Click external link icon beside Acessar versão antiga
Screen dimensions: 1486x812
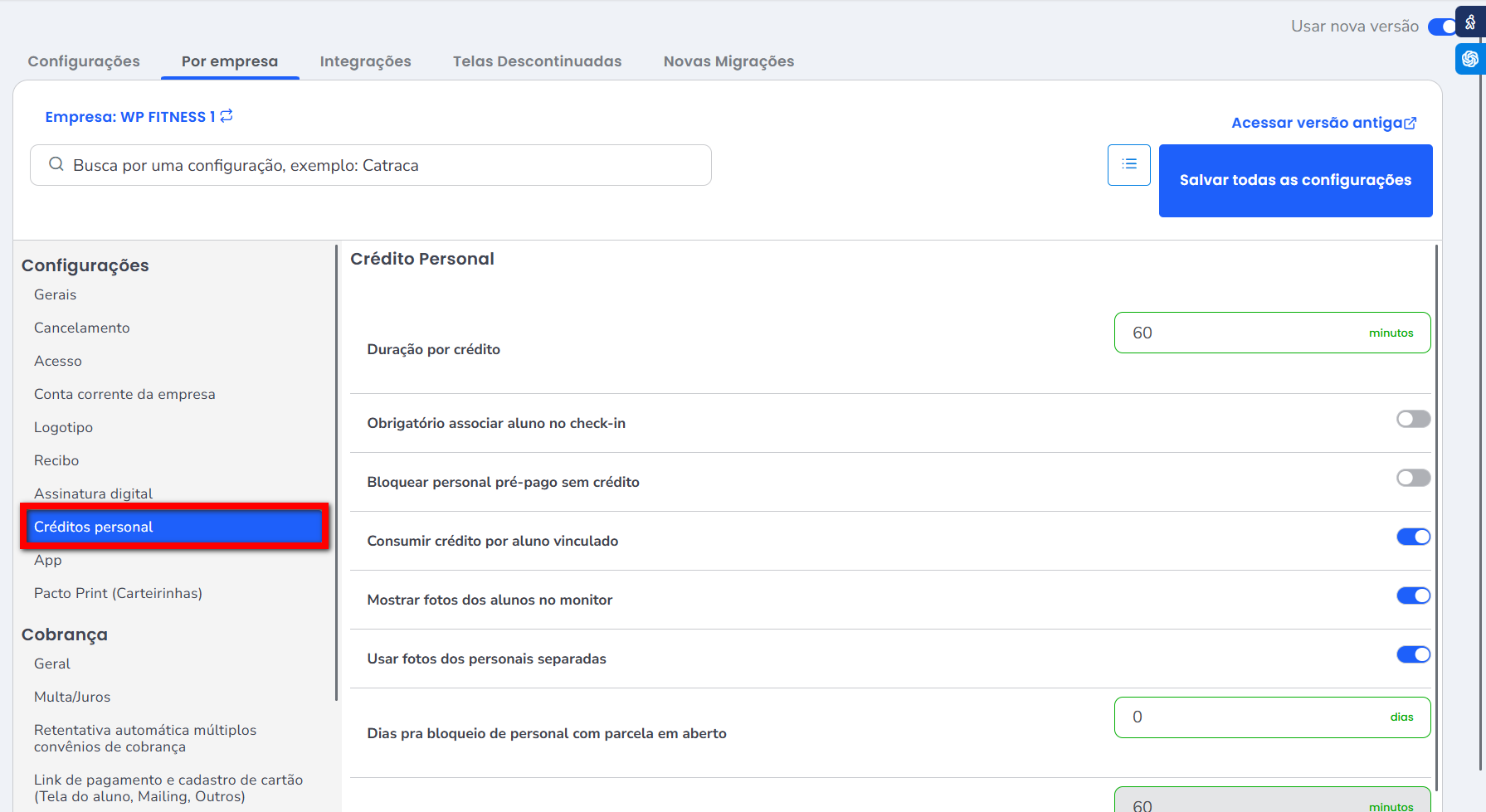pos(1410,123)
